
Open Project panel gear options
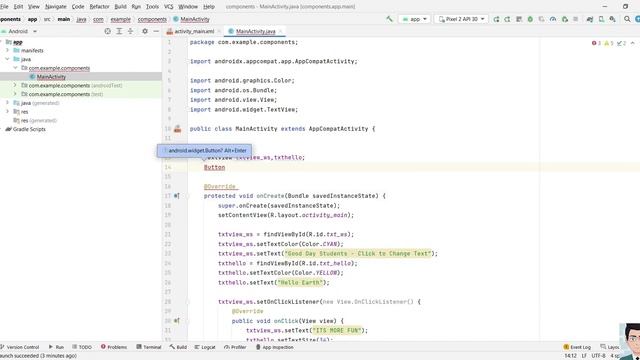(x=145, y=31)
